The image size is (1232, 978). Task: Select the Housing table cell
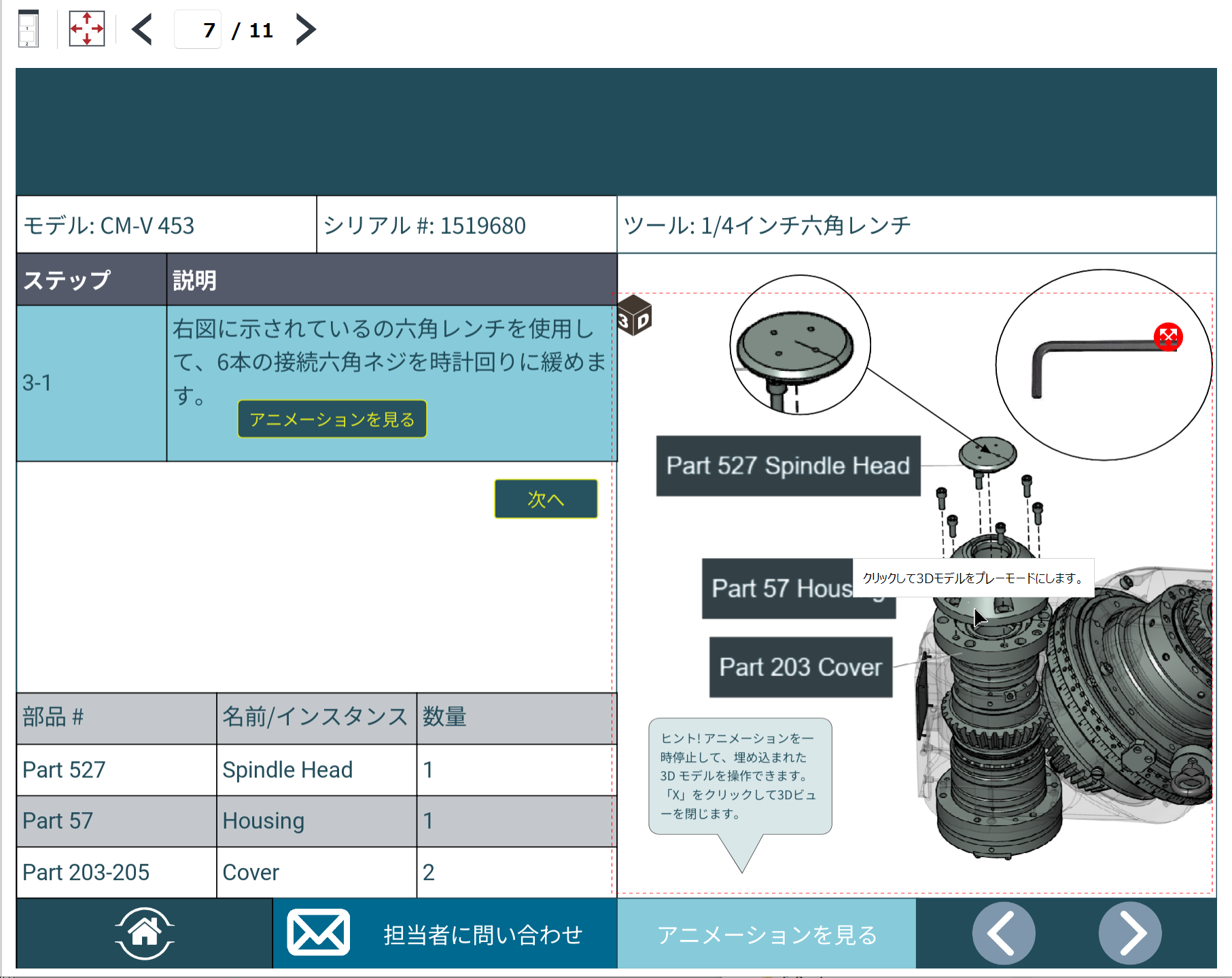[317, 821]
